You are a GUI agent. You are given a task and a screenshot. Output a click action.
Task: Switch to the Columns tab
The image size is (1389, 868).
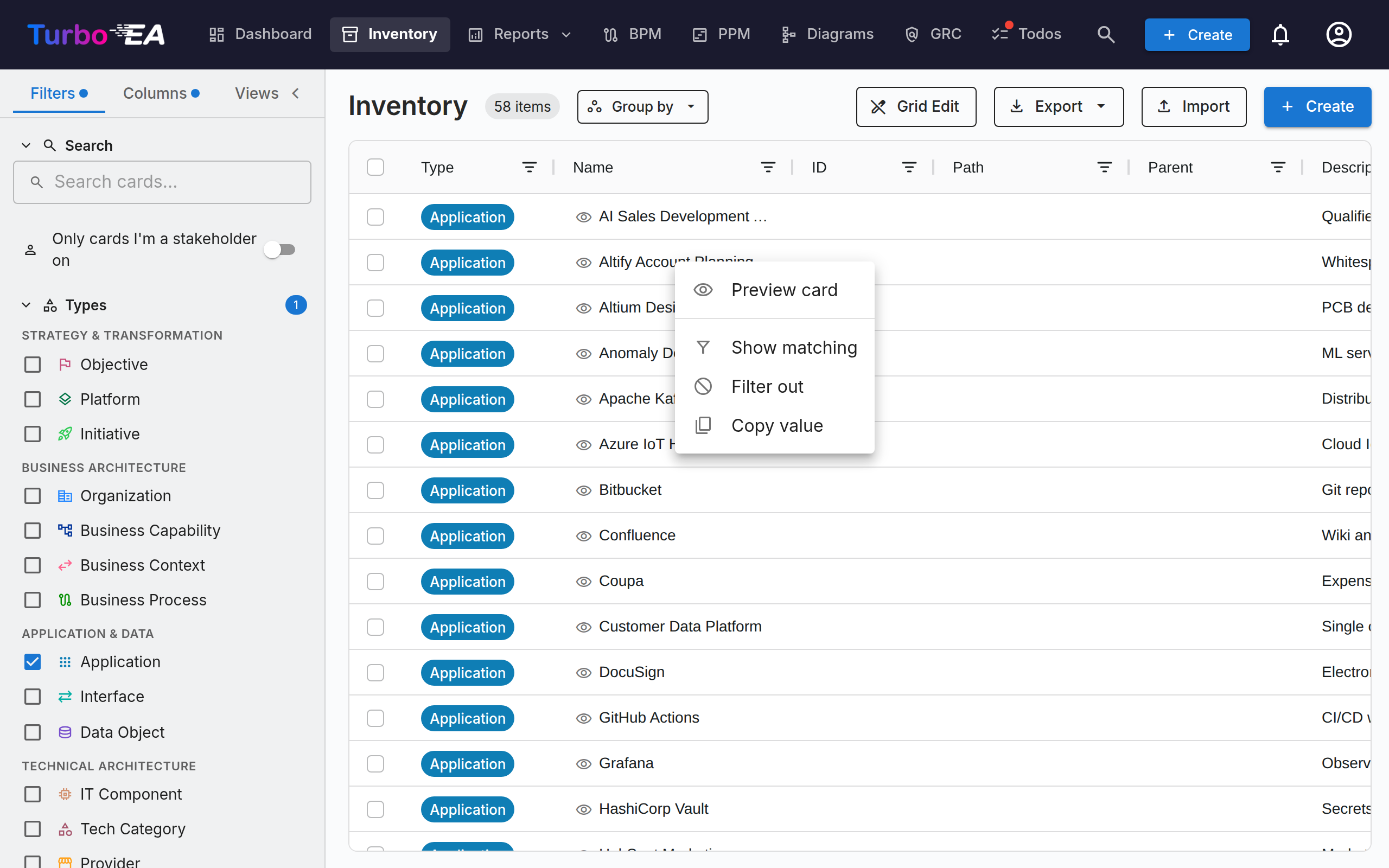(161, 93)
